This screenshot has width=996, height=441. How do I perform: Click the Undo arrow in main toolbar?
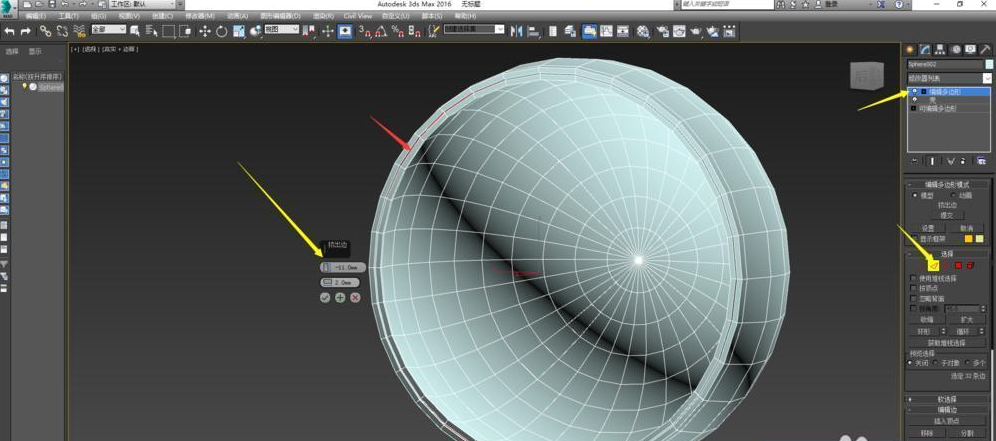tap(10, 31)
